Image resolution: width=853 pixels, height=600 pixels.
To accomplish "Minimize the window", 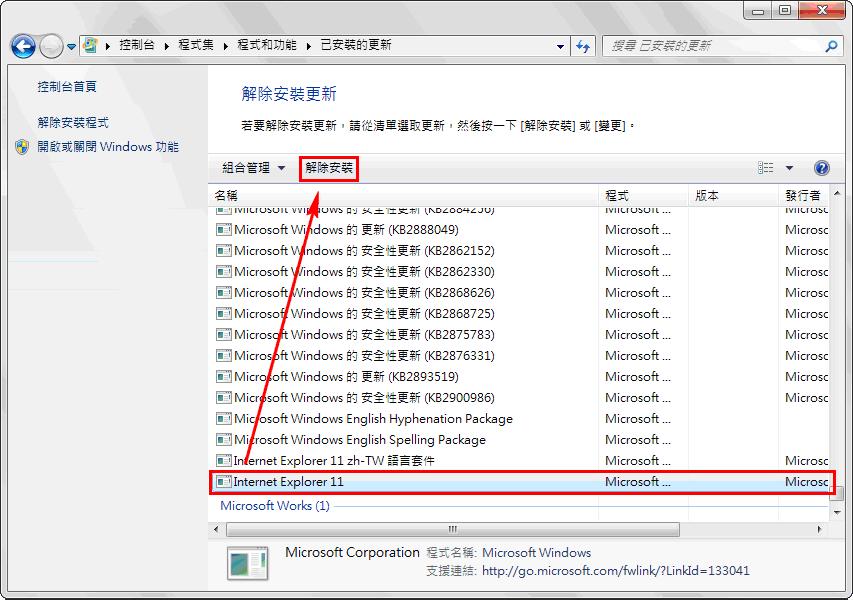I will 759,11.
